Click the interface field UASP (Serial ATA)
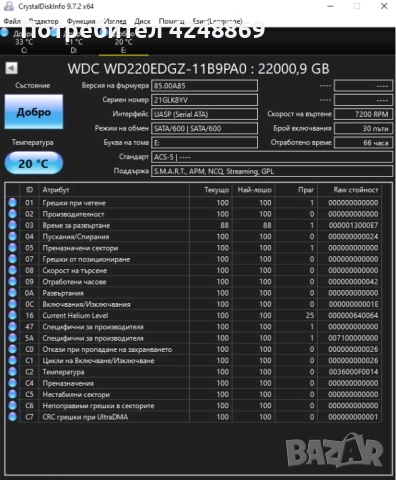 204,114
